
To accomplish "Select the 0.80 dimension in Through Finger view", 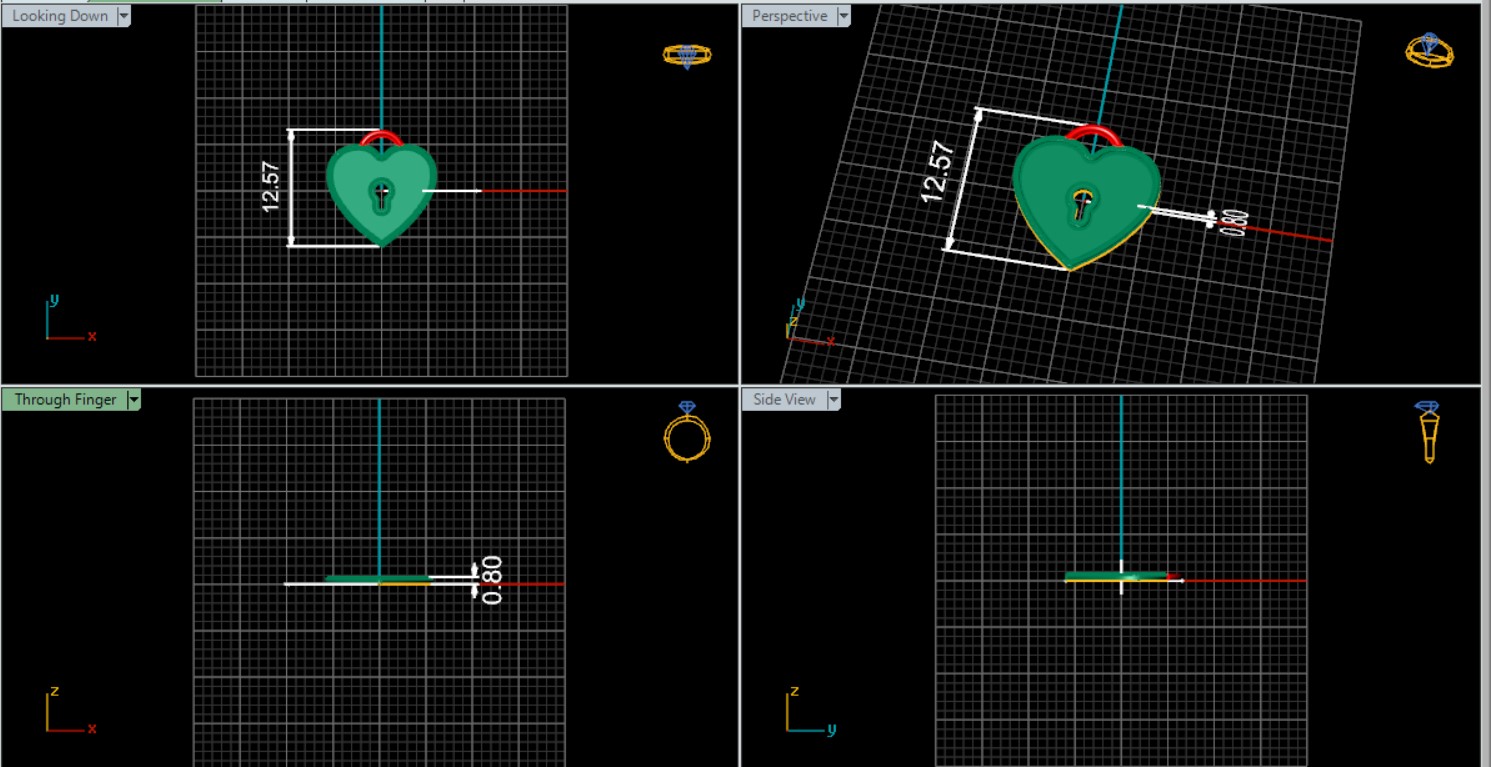I will (492, 580).
